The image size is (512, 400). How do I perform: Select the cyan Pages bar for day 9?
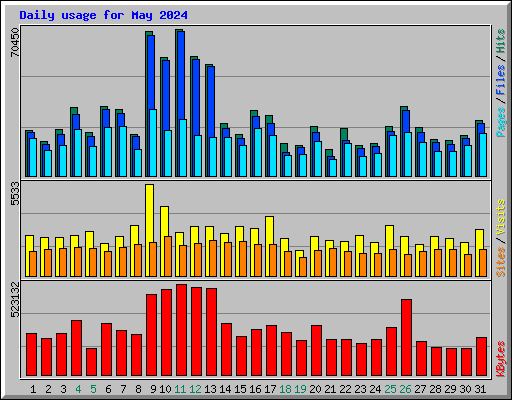coord(153,143)
